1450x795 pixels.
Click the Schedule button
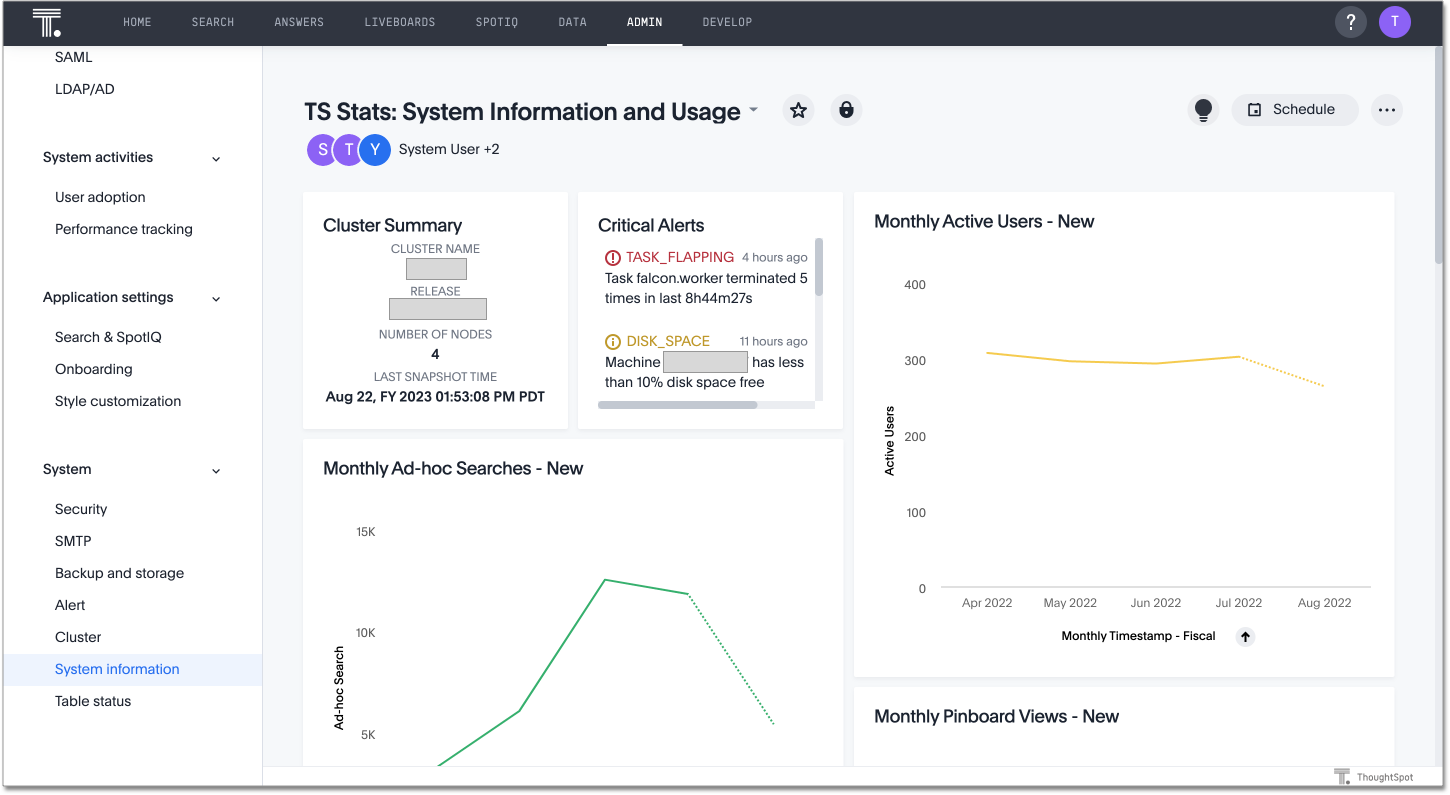(x=1294, y=110)
